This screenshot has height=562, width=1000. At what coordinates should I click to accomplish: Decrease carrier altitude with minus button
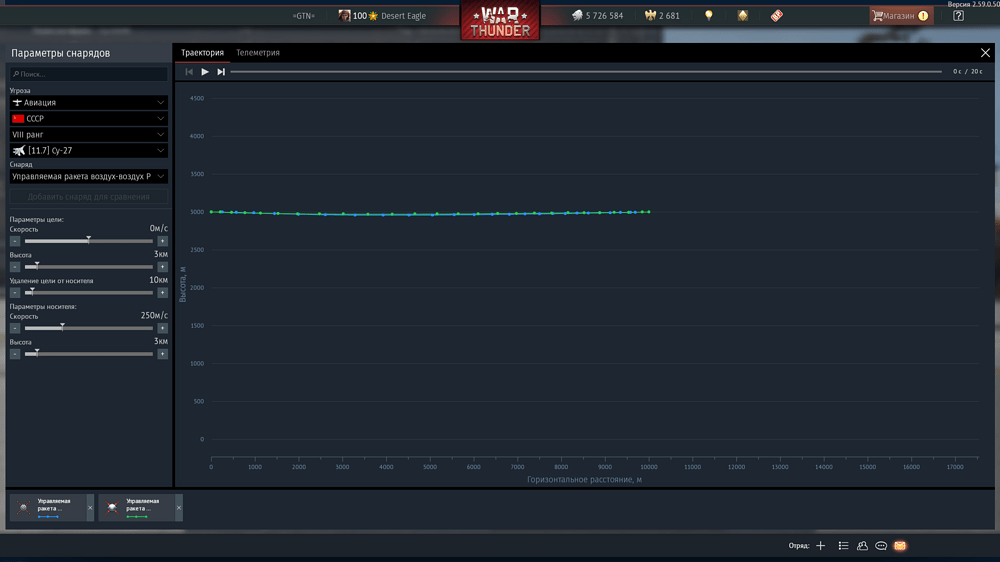(x=15, y=354)
